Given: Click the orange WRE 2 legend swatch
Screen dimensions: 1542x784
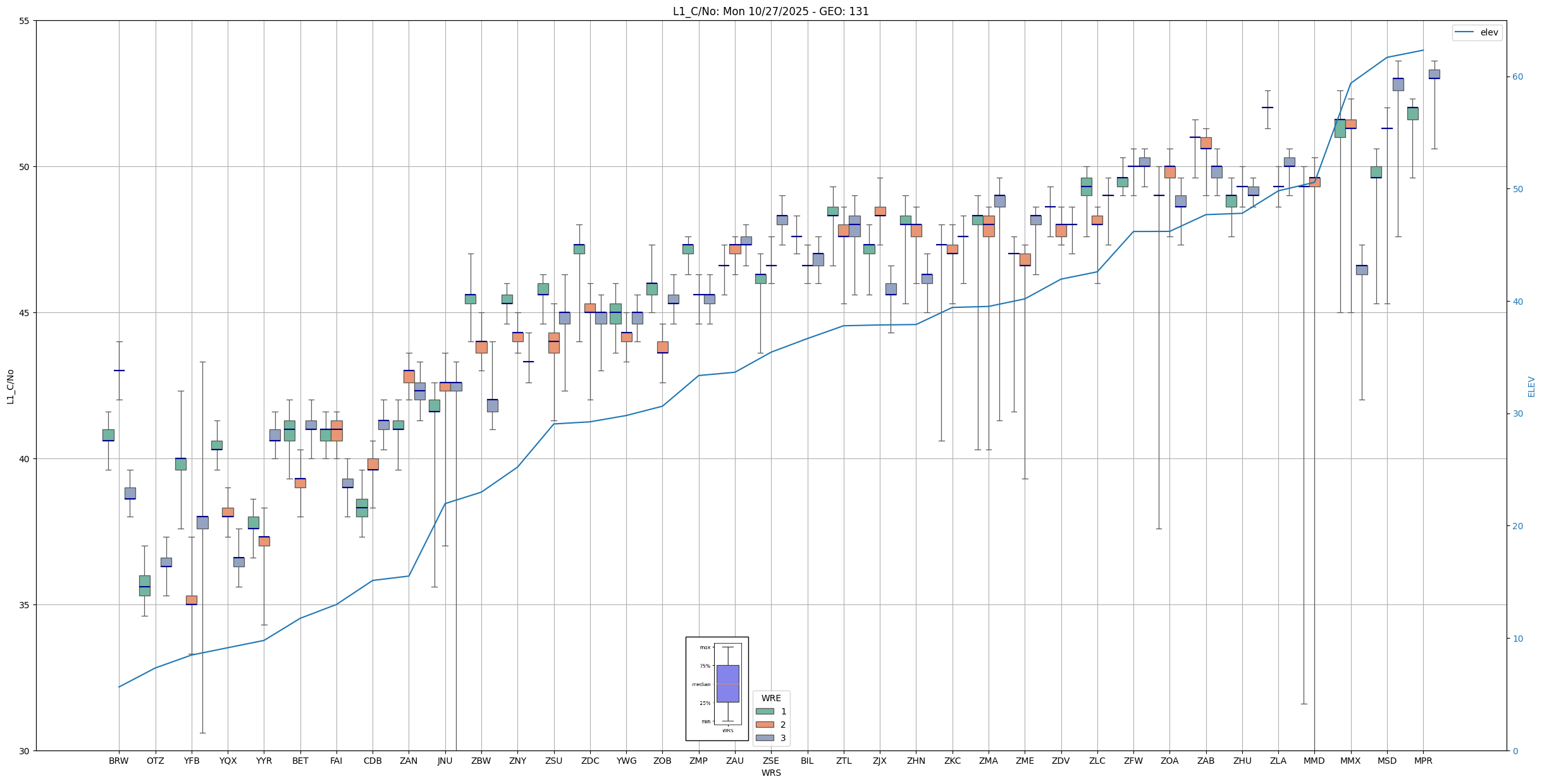Looking at the screenshot, I should (765, 725).
